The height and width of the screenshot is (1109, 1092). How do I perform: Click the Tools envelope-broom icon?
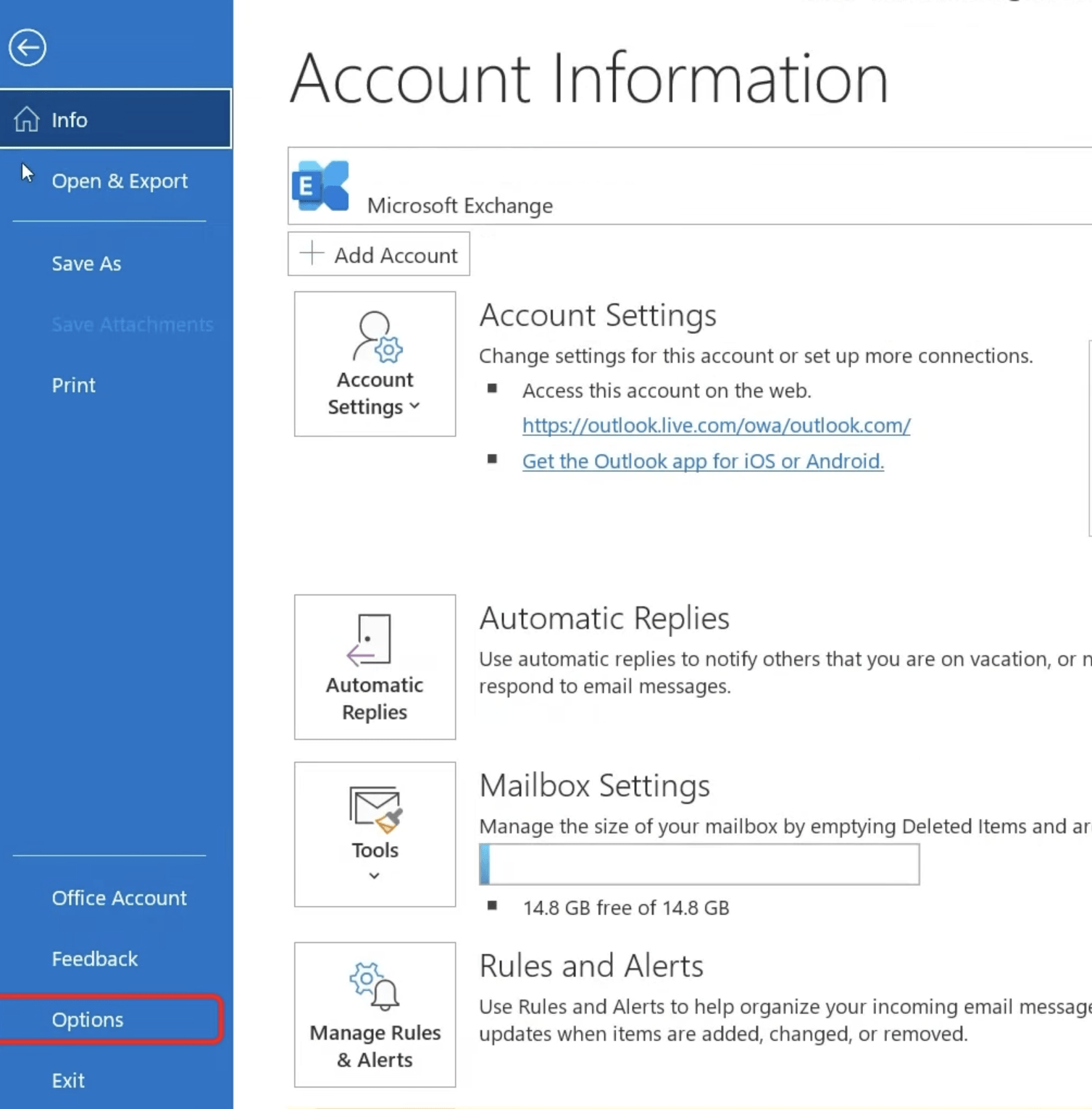click(375, 808)
